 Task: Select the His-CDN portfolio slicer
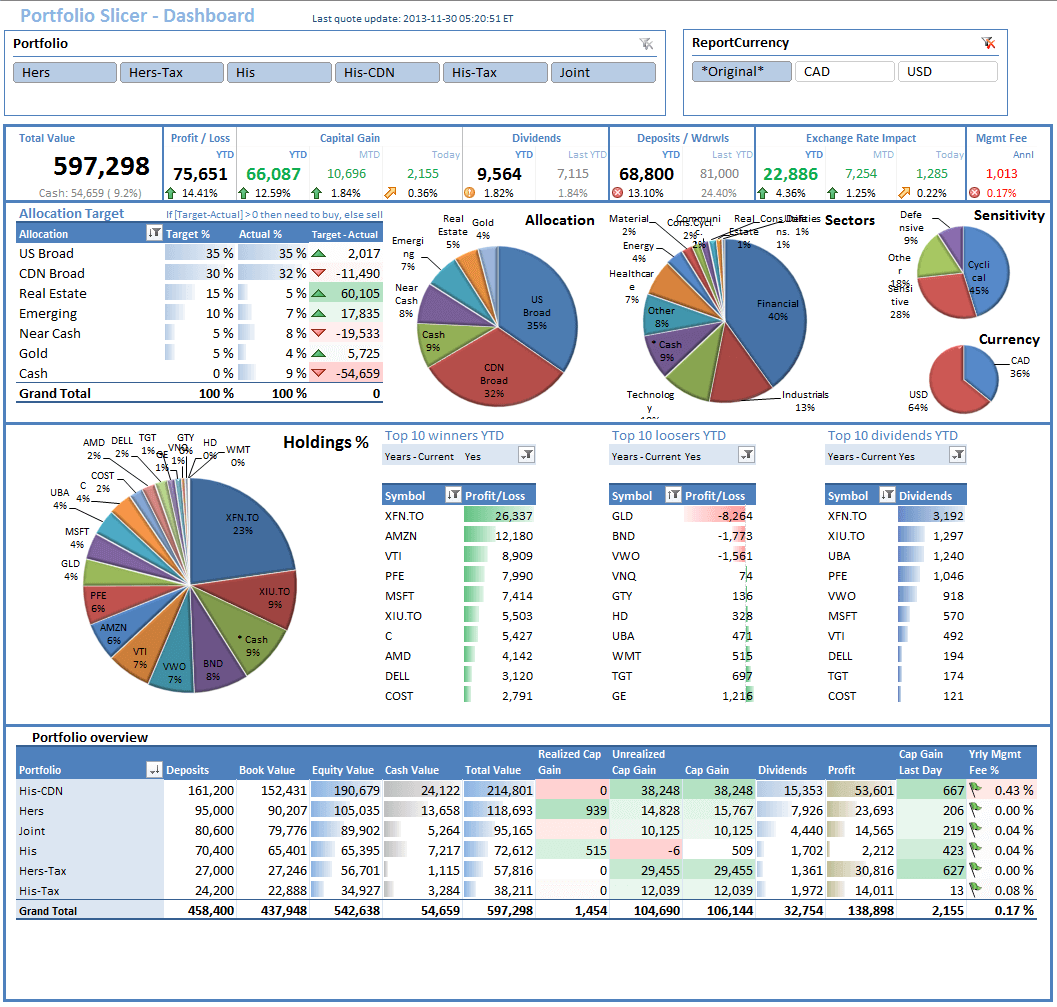(x=387, y=71)
